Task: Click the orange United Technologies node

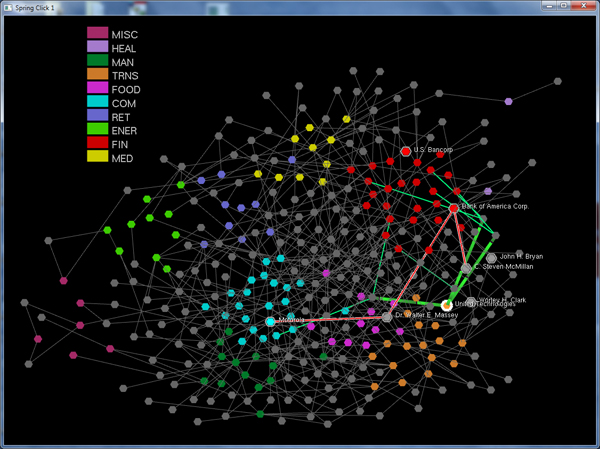Action: pos(447,305)
